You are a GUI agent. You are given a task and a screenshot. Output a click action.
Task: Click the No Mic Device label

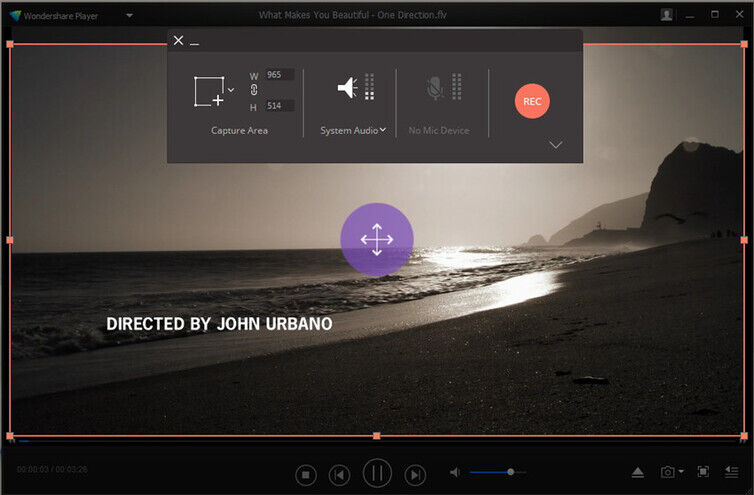coord(439,130)
